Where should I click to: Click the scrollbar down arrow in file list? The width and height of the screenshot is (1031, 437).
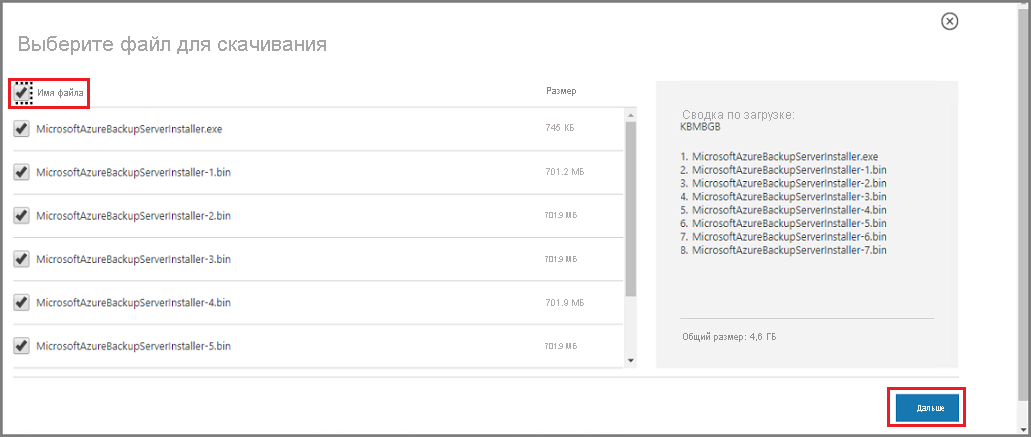click(x=631, y=360)
